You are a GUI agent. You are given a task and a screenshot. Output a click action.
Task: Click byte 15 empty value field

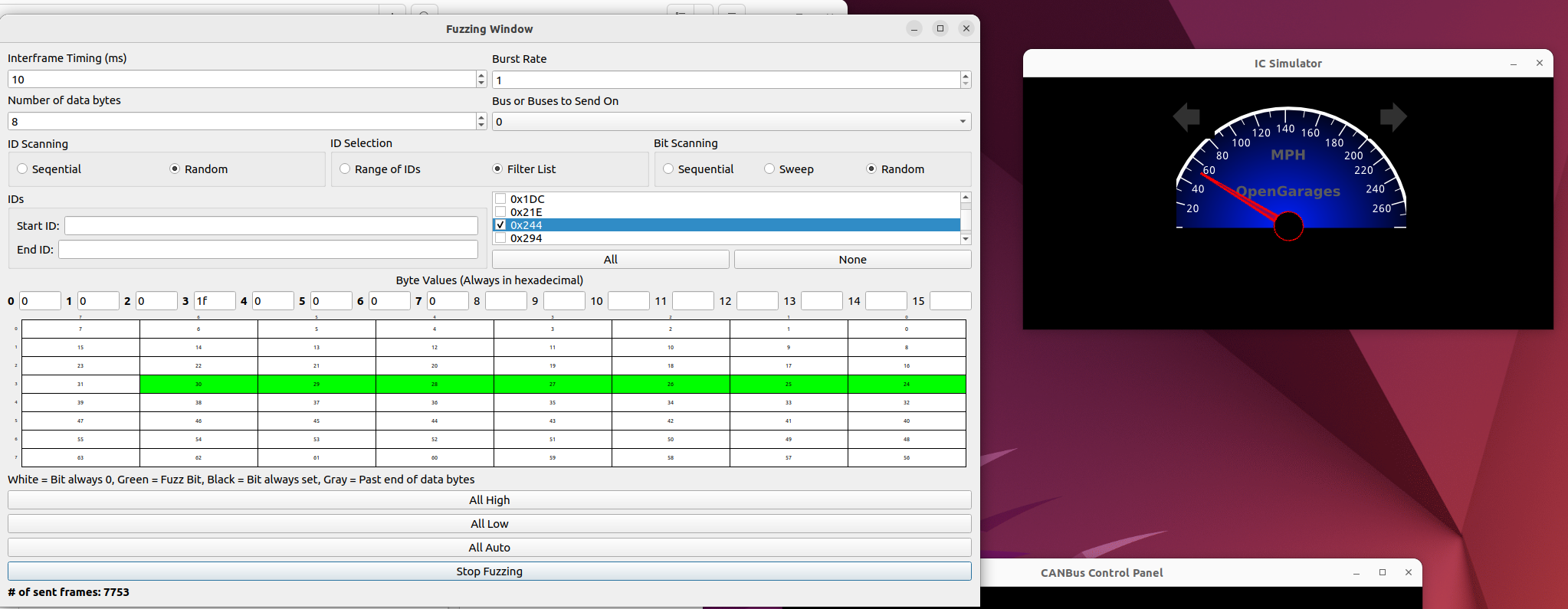950,300
